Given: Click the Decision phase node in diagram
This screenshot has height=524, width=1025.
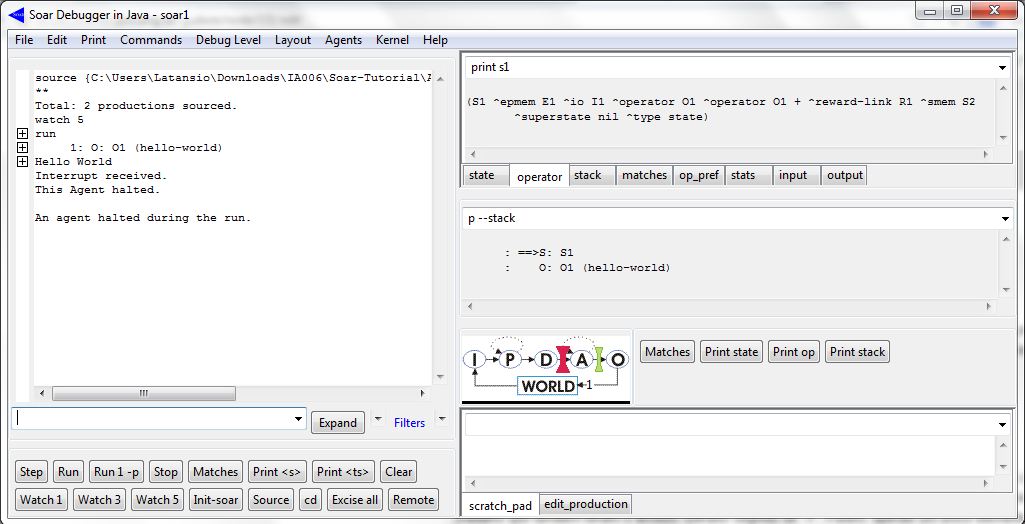Looking at the screenshot, I should coord(545,359).
